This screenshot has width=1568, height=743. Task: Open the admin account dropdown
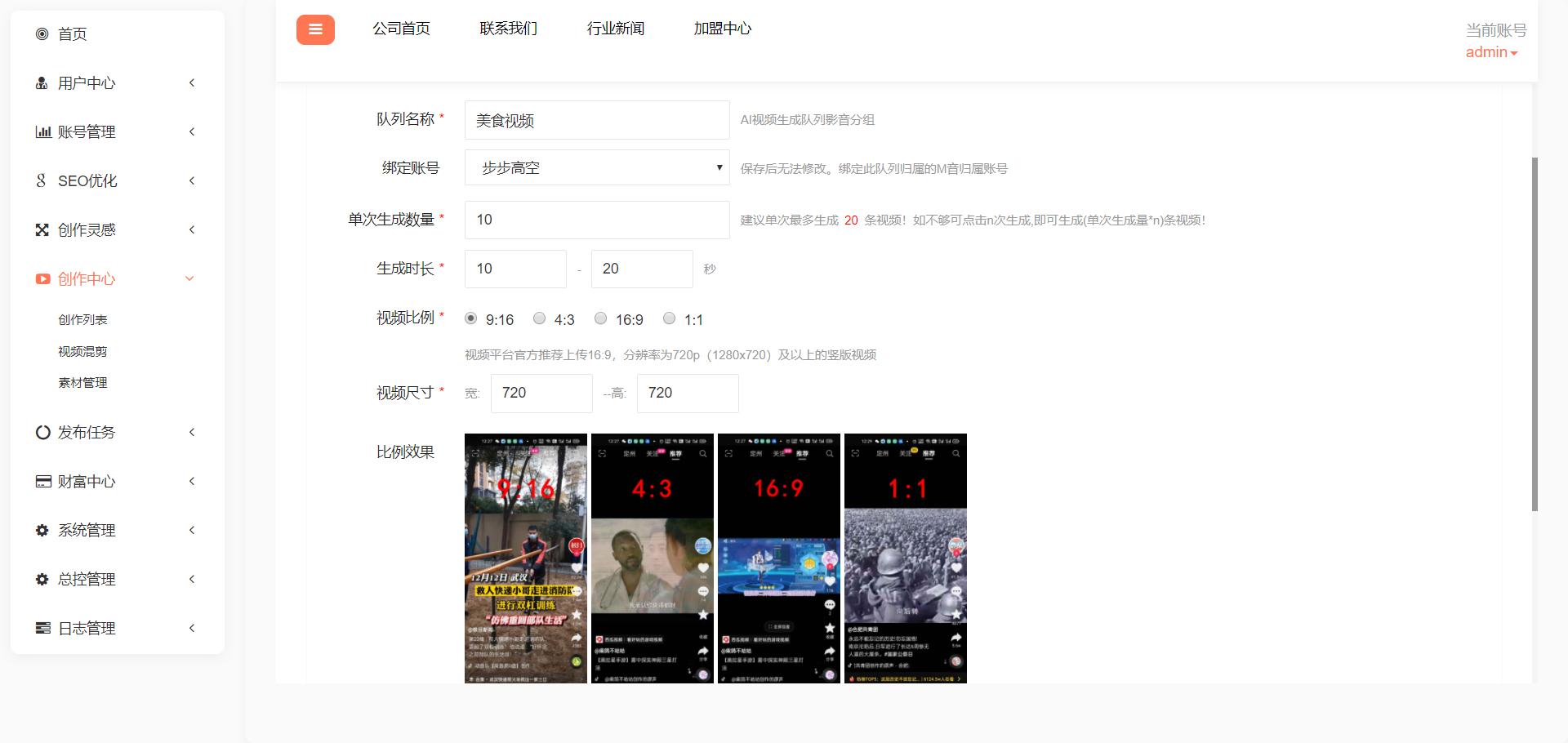[1490, 52]
